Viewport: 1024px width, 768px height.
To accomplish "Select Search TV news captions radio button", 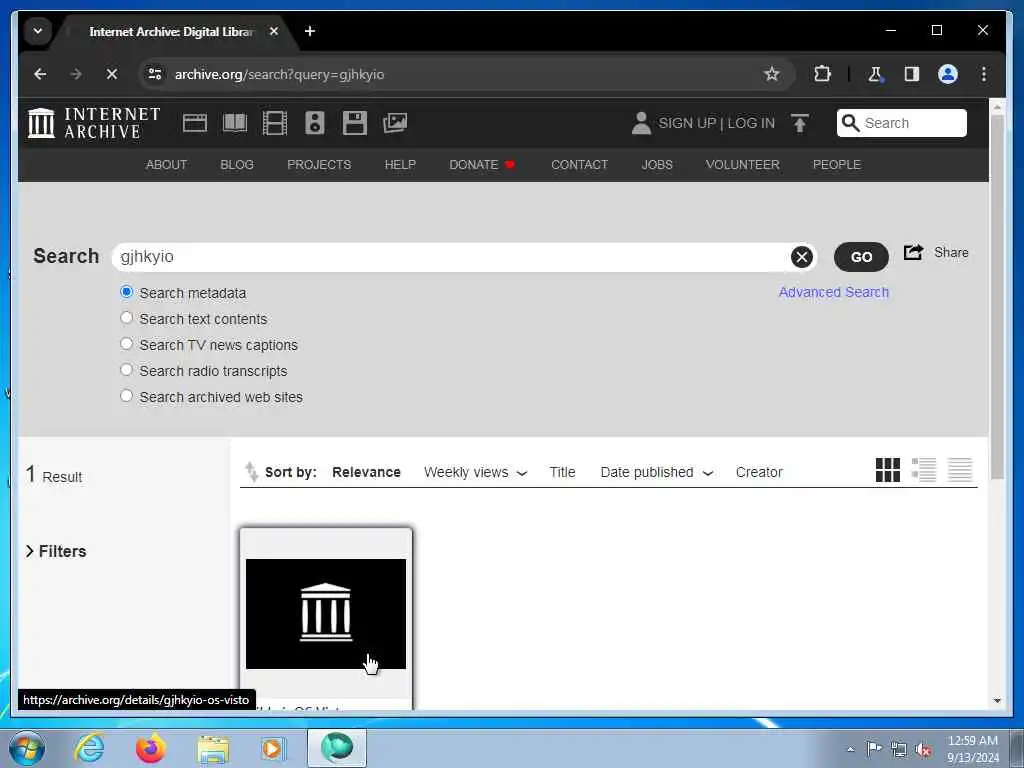I will (127, 344).
